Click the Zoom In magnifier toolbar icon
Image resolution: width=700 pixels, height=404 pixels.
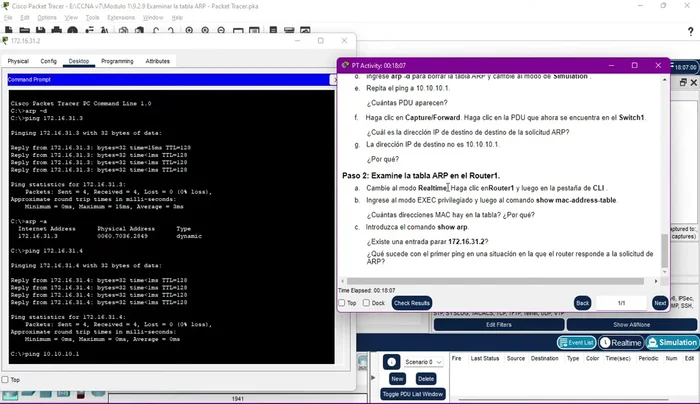[189, 30]
